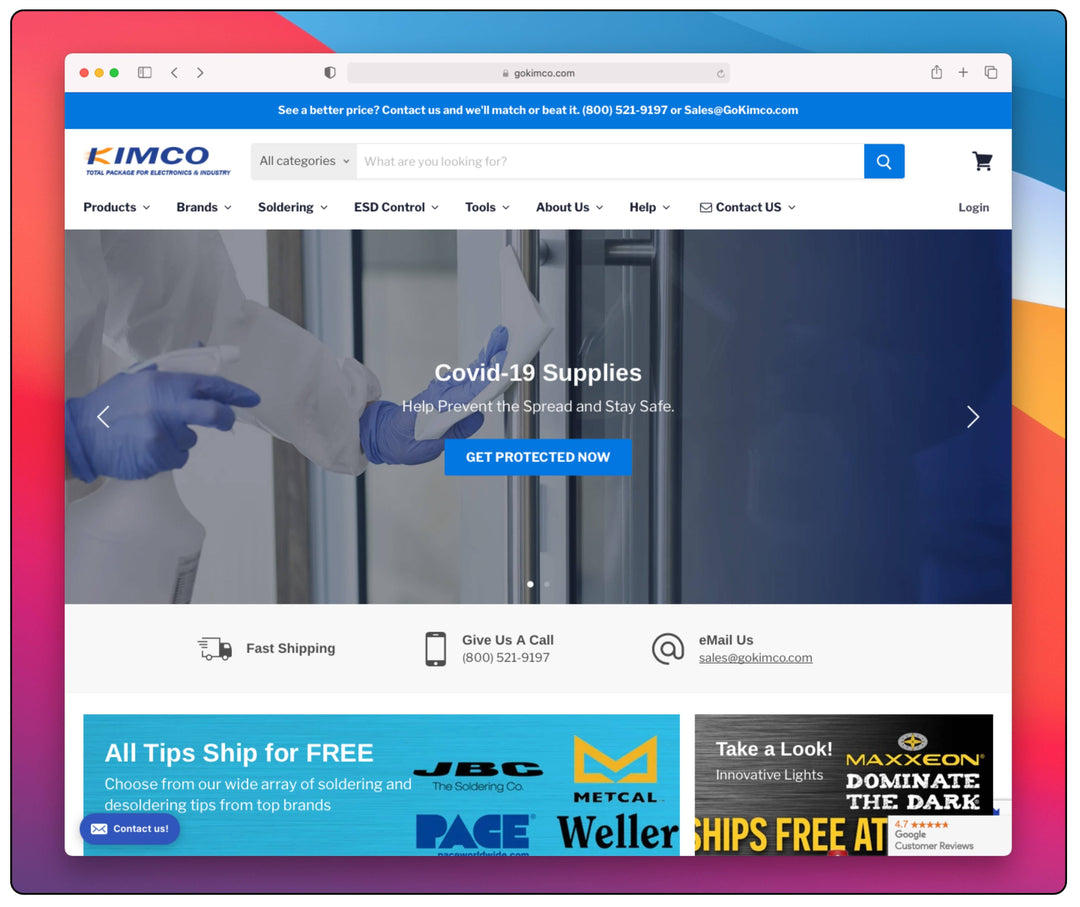Image resolution: width=1080 pixels, height=907 pixels.
Task: Open the Soldering dropdown menu
Action: coord(292,207)
